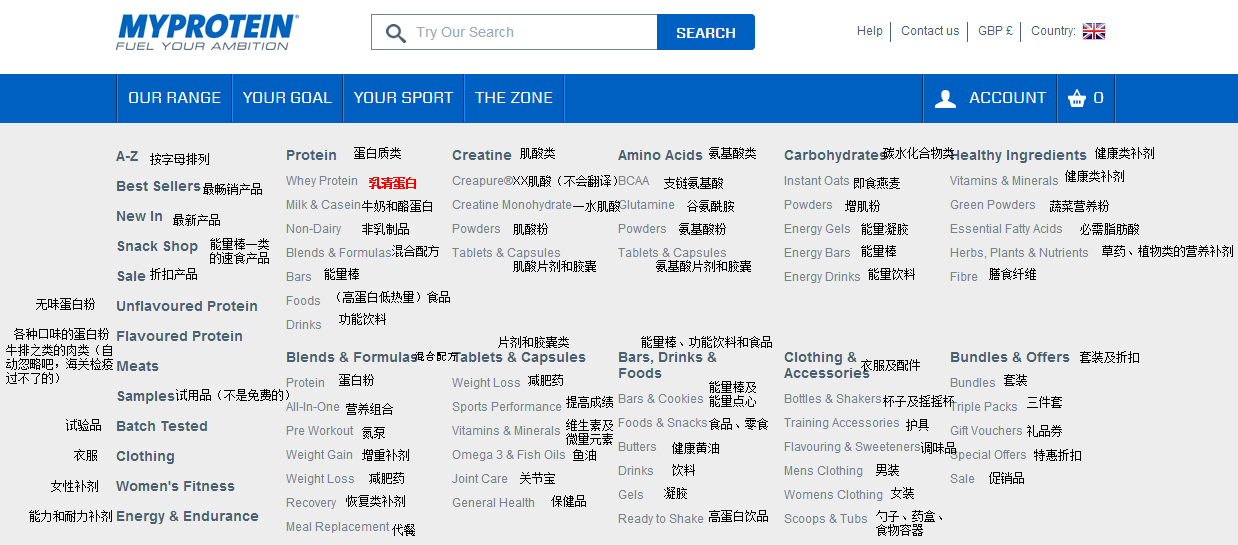The width and height of the screenshot is (1238, 545).
Task: Open the Sale link in left list
Action: coord(131,276)
